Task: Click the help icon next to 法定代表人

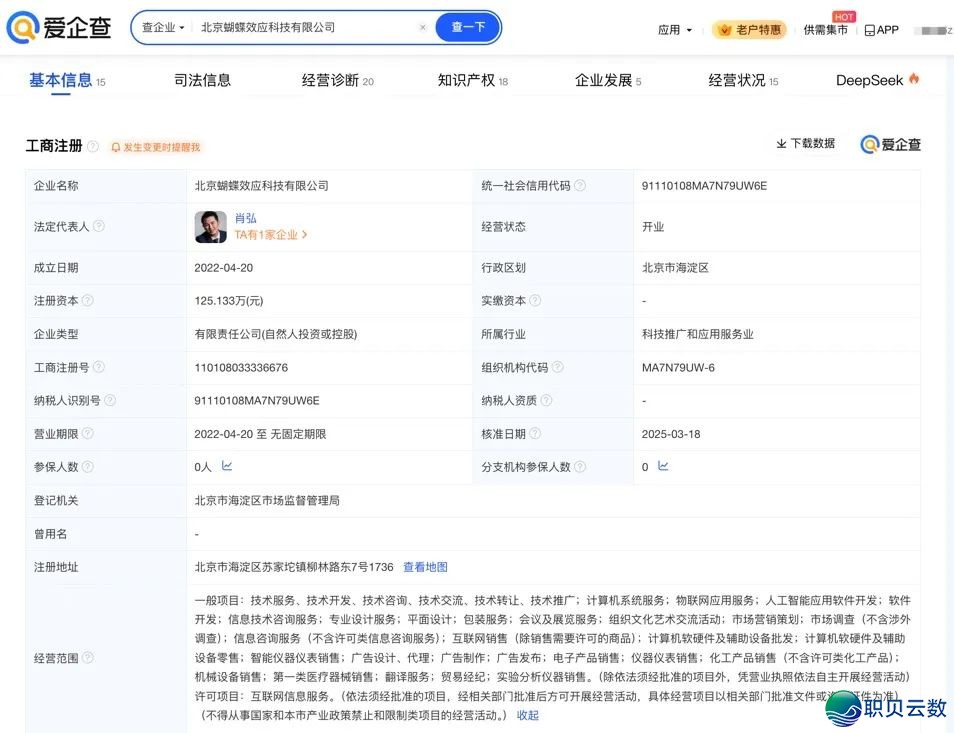Action: (x=99, y=226)
